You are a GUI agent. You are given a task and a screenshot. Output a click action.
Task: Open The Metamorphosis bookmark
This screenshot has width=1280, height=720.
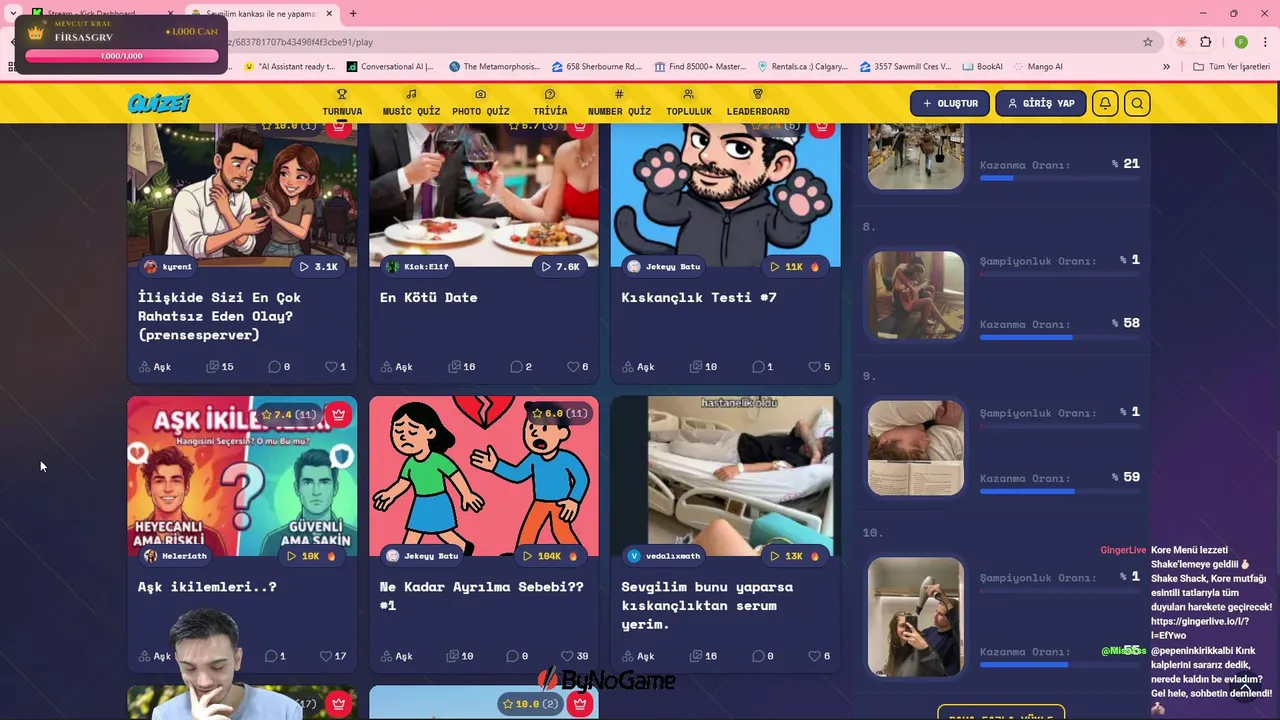(x=494, y=66)
